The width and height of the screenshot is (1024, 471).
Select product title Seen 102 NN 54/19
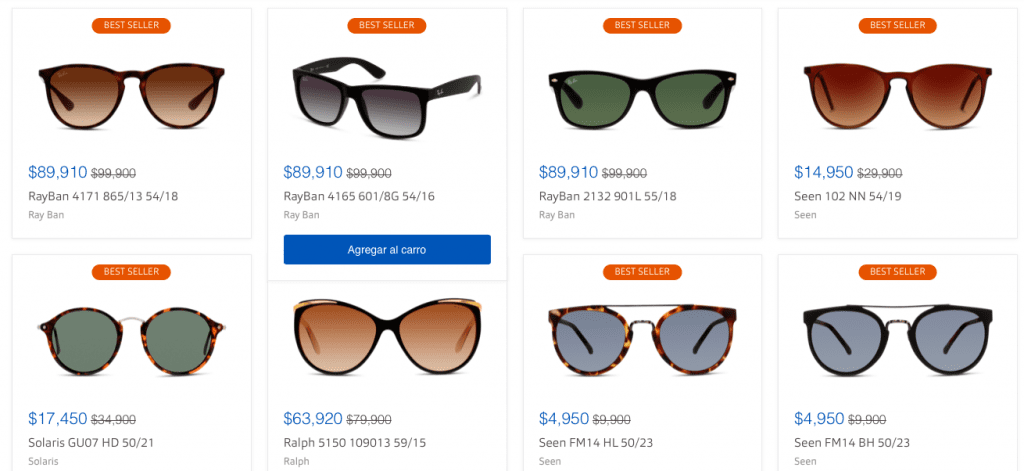point(848,196)
